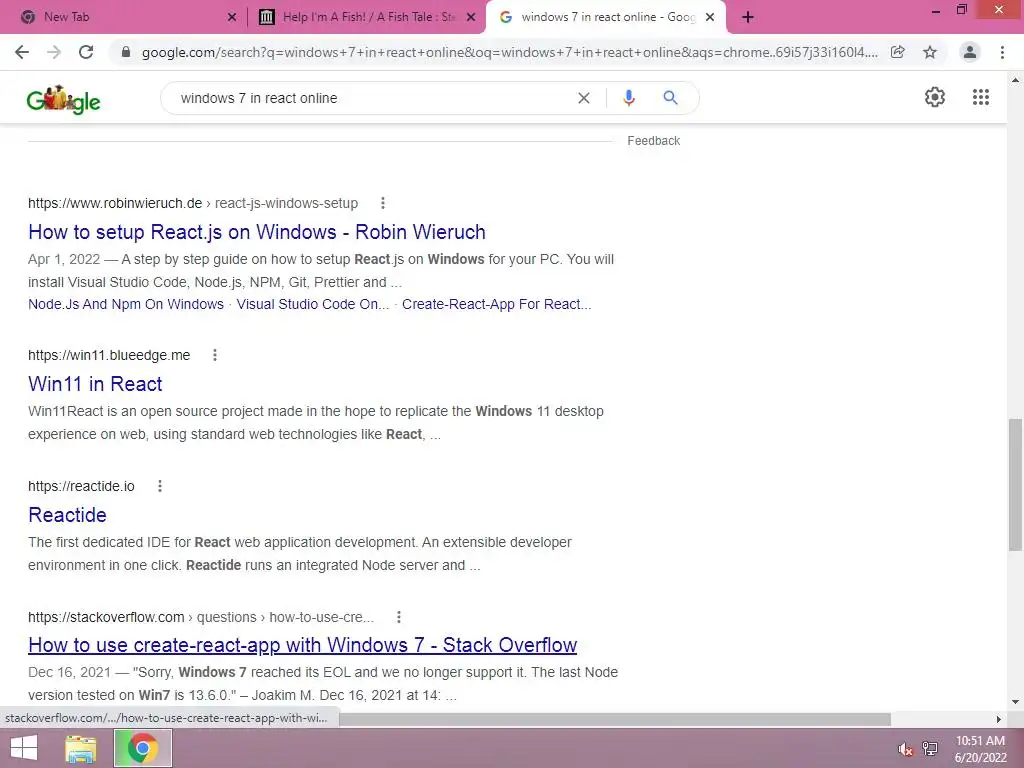Bookmark this tab with the star icon
This screenshot has width=1024, height=768.
pos(930,52)
